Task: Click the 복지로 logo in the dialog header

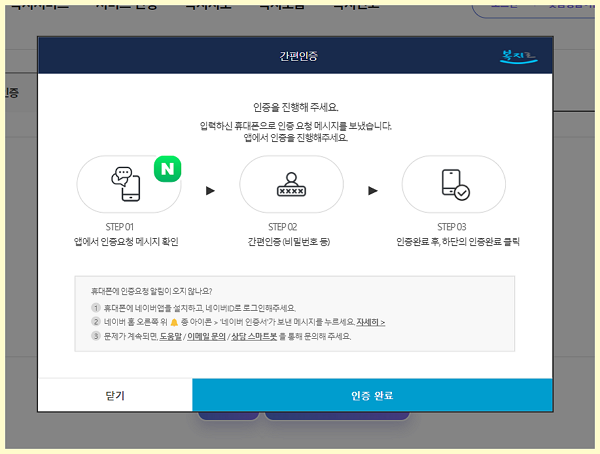Action: coord(518,56)
